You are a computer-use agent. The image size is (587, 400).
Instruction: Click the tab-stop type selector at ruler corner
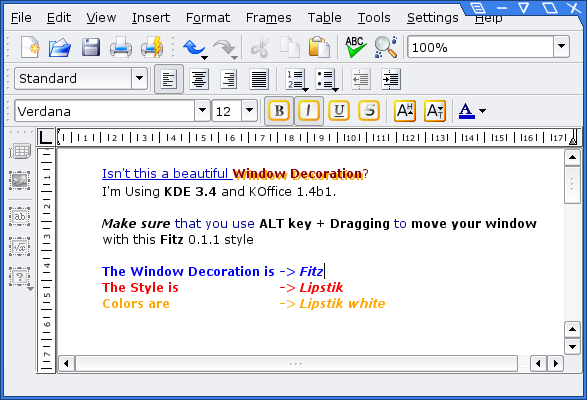tap(46, 137)
